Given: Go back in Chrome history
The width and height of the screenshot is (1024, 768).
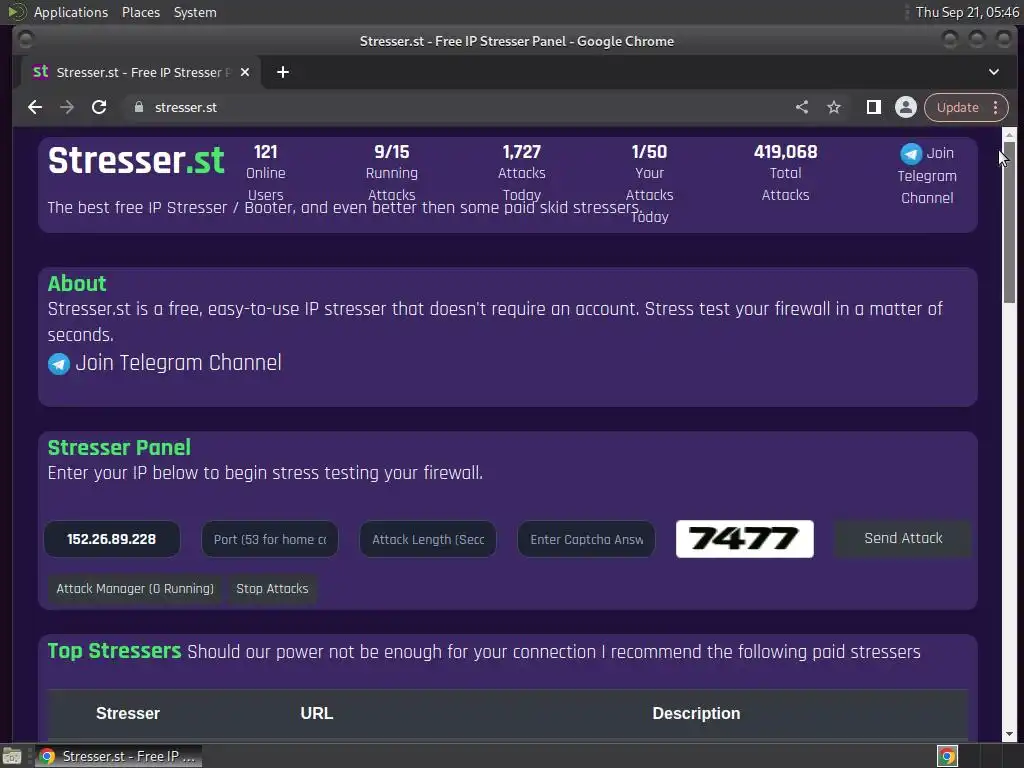Looking at the screenshot, I should [x=35, y=107].
